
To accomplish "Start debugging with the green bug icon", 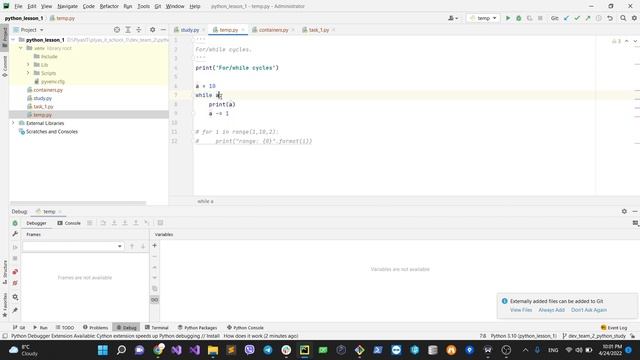I will click(519, 18).
